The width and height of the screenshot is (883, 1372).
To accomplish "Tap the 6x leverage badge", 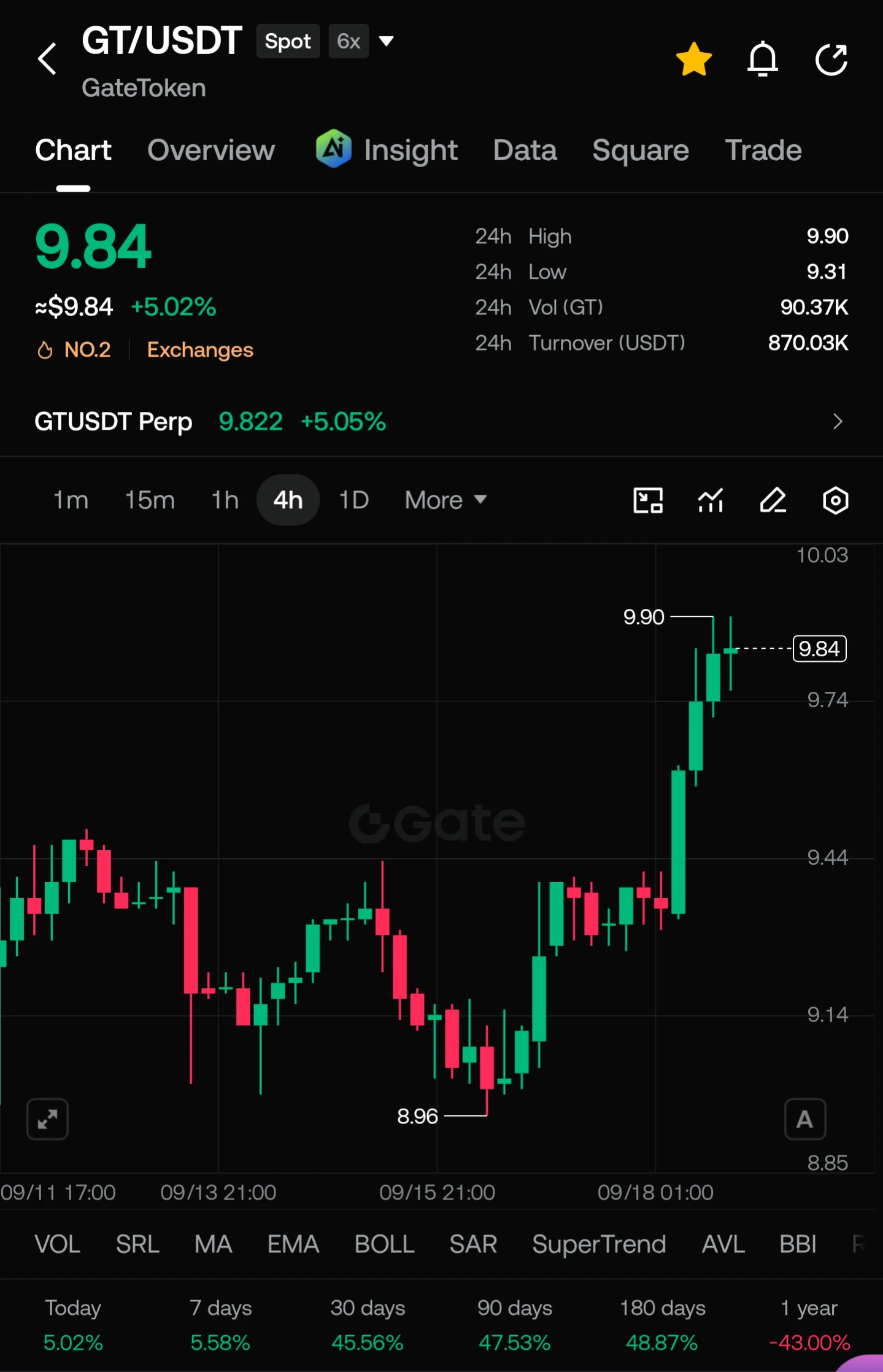I will [x=349, y=41].
